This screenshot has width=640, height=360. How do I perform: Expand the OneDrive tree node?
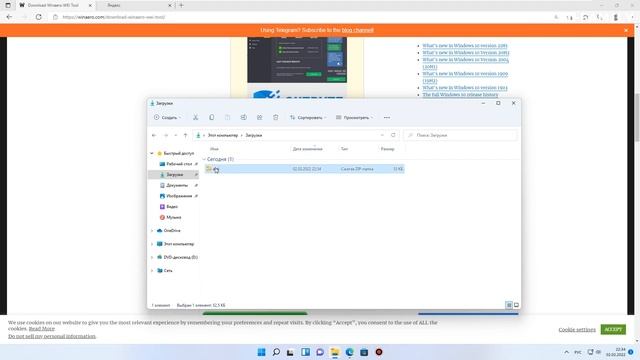tap(152, 231)
